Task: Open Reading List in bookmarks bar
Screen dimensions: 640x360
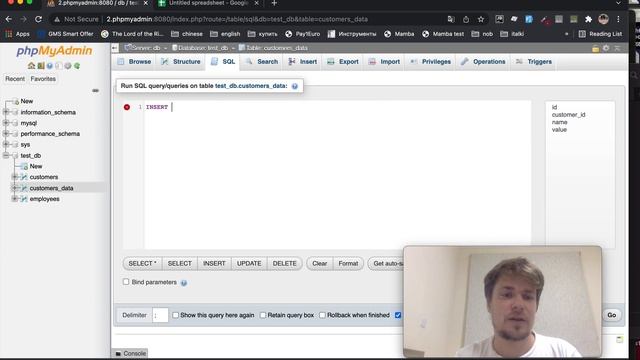Action: 600,34
